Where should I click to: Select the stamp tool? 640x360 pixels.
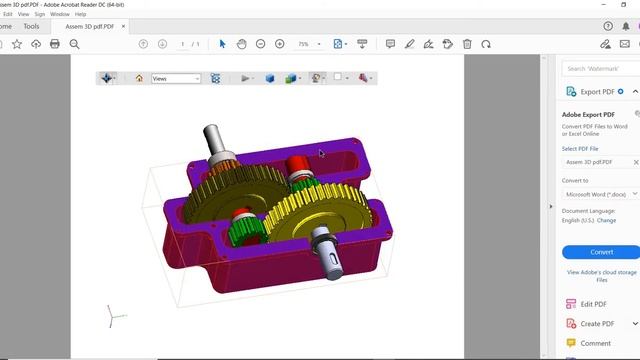coord(448,44)
